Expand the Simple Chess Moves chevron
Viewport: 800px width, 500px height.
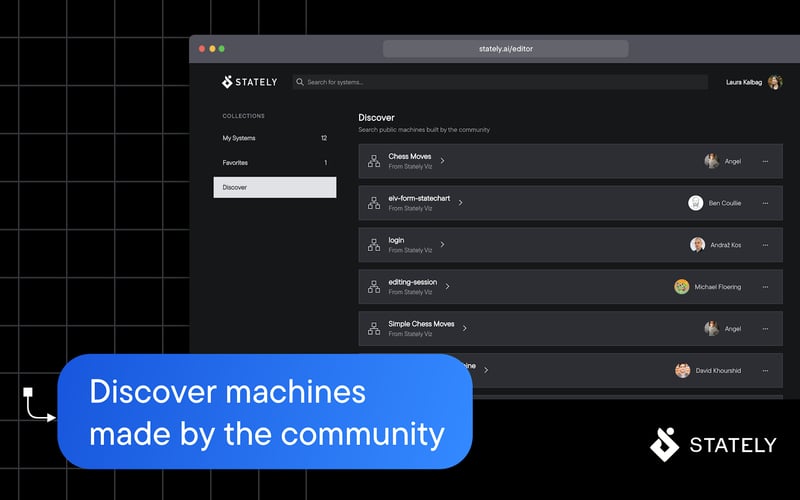(464, 328)
